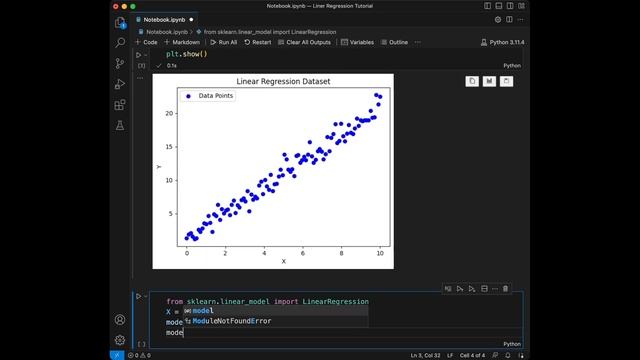The image size is (640, 360).
Task: Run by line in cell toolbar
Action: (448, 289)
